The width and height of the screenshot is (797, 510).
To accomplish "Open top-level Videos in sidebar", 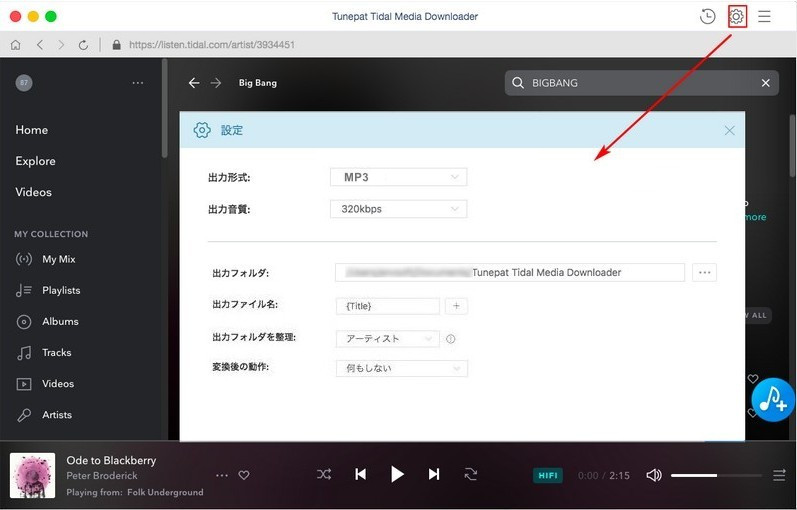I will (x=34, y=192).
